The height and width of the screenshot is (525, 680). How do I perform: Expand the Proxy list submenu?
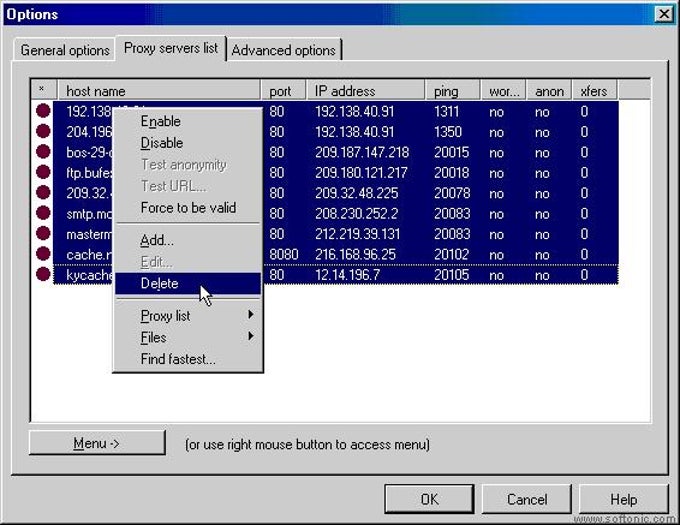click(x=188, y=316)
